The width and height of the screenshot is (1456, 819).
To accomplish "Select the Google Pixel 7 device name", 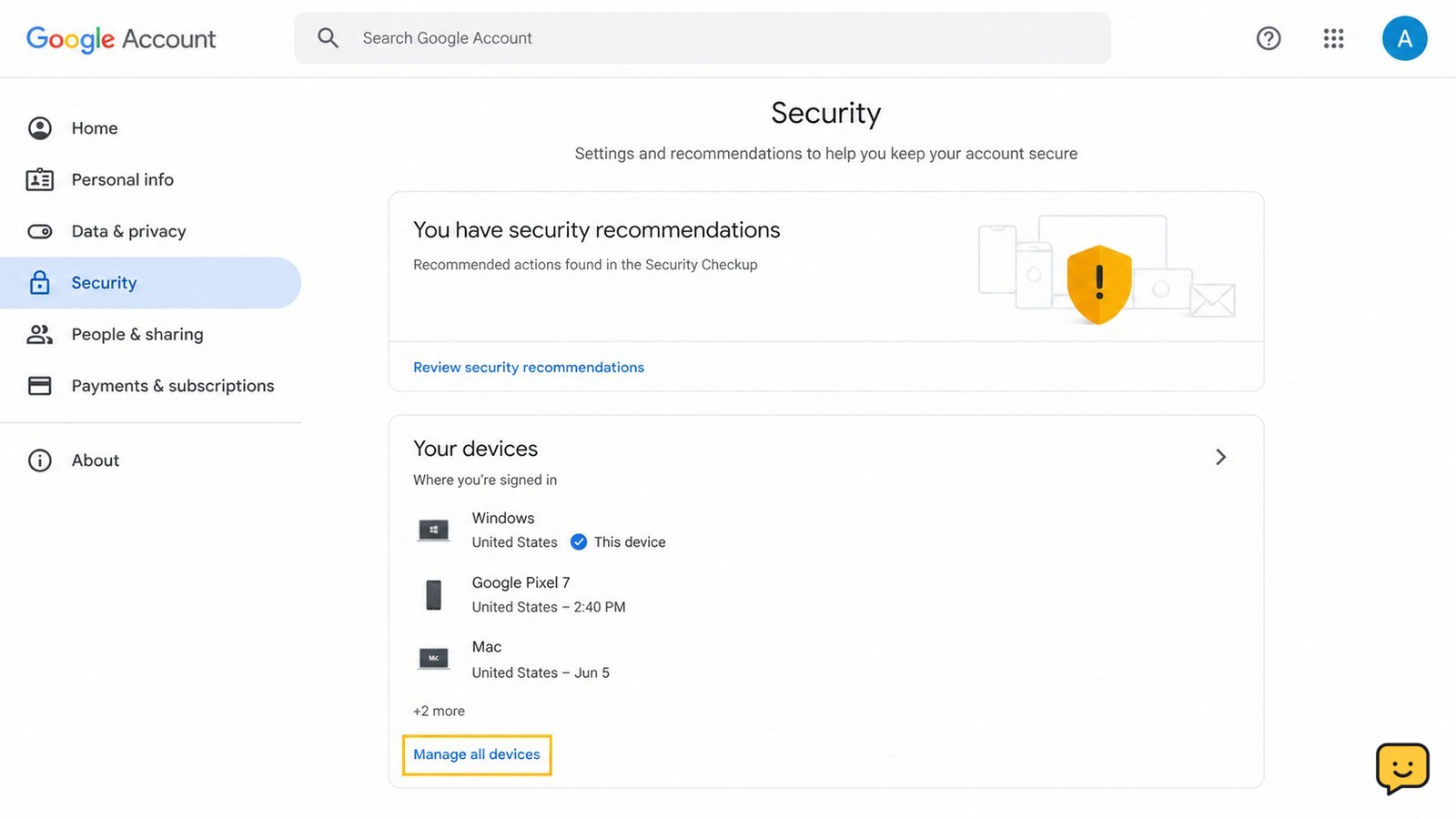I will point(521,582).
